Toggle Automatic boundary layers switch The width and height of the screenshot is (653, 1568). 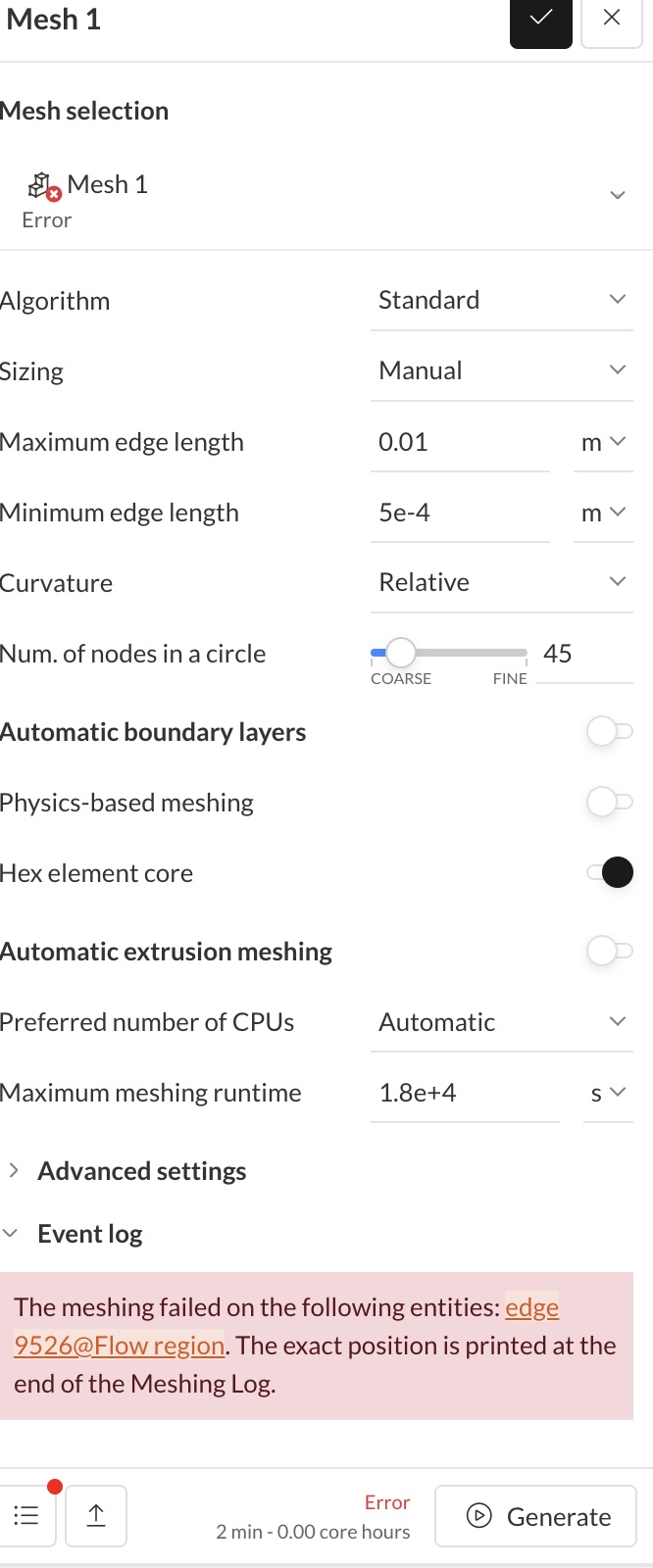(609, 731)
